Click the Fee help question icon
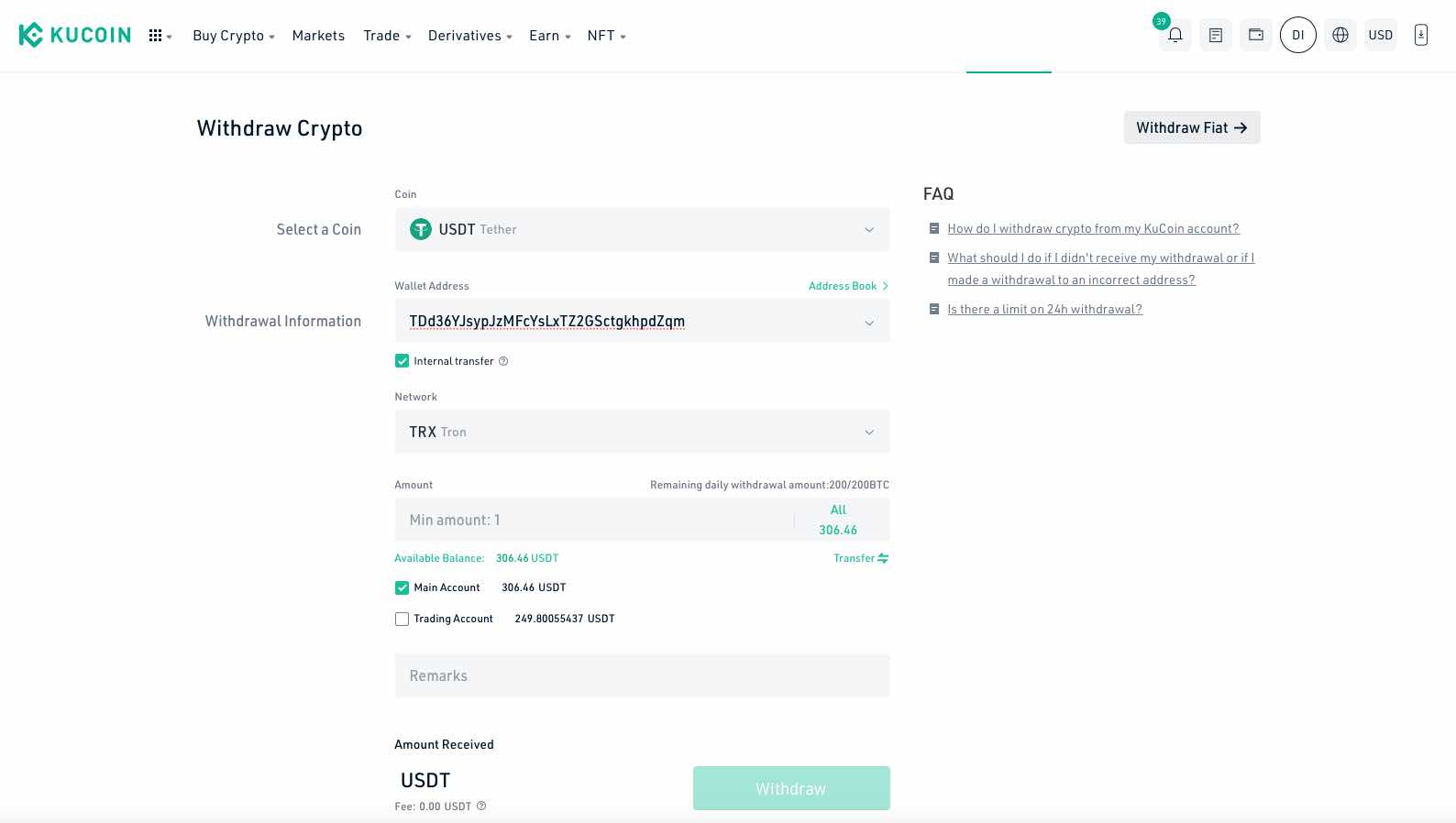 [481, 807]
